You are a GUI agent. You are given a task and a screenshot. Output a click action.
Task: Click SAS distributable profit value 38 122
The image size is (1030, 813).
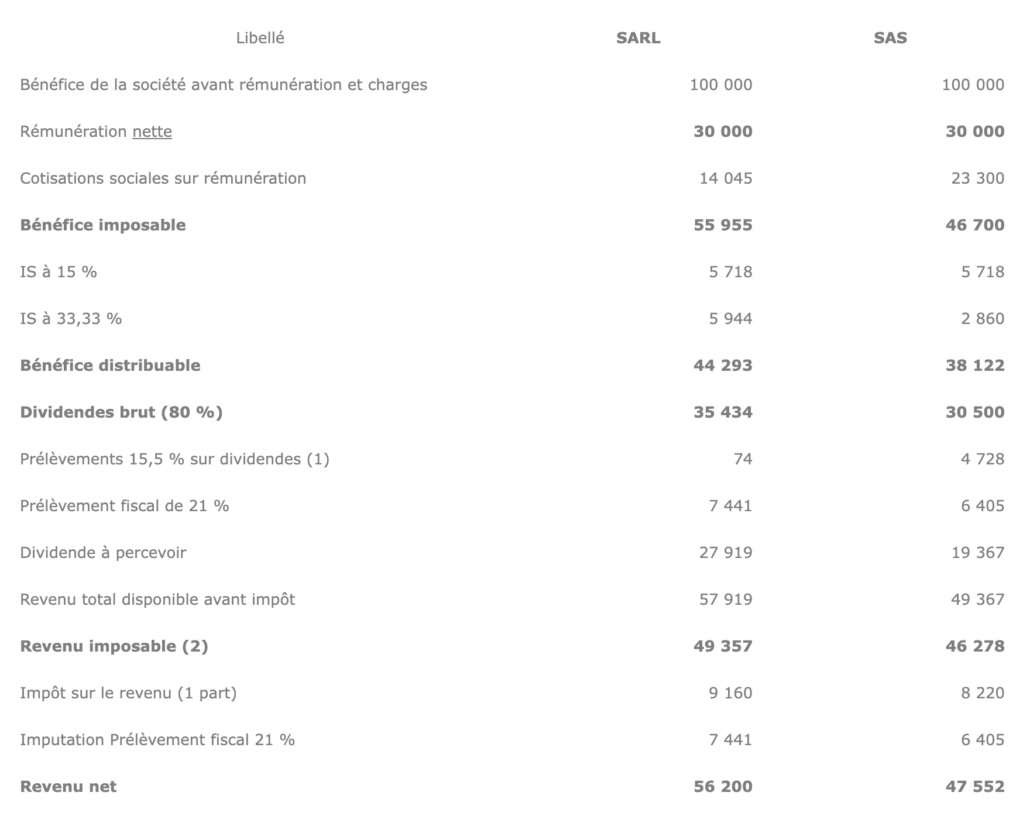[x=974, y=366]
